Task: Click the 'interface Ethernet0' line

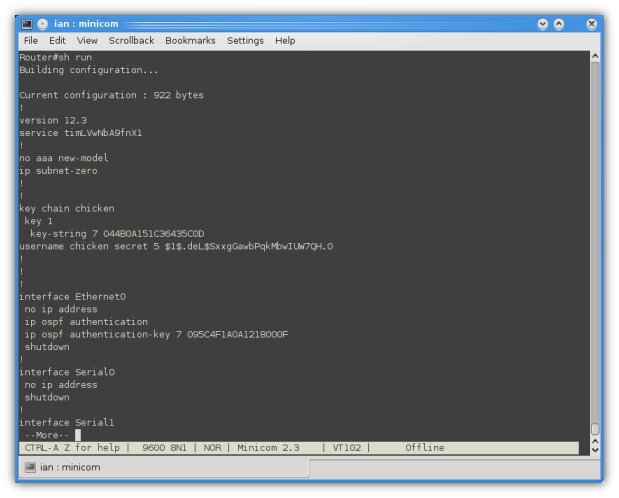Action: click(x=73, y=297)
